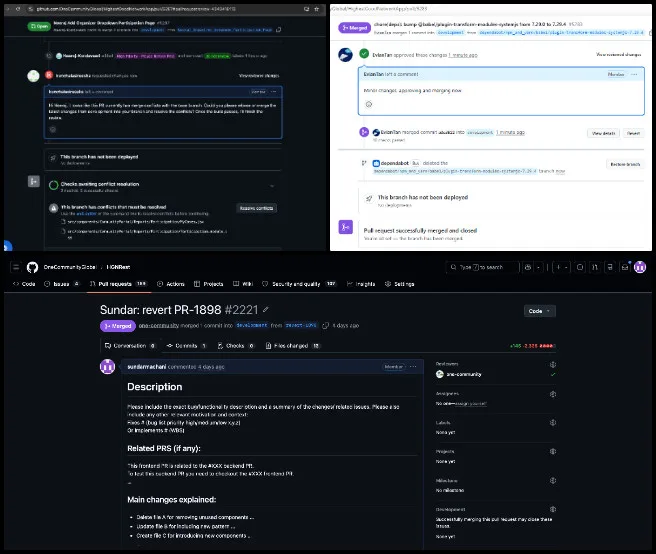Click the pencil icon to edit PR #2221 title
Screen dimensions: 656x554
pyautogui.click(x=266, y=310)
